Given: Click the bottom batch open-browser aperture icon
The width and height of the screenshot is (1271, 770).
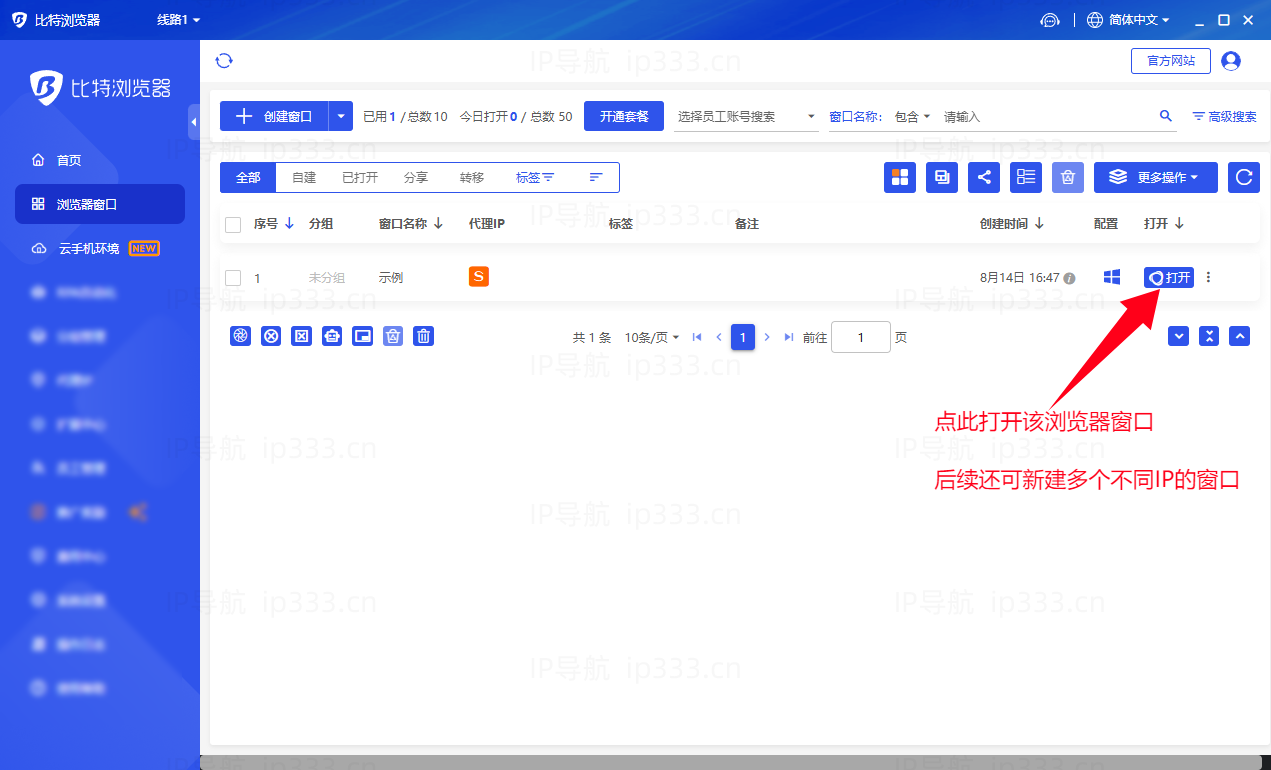Looking at the screenshot, I should (x=240, y=336).
